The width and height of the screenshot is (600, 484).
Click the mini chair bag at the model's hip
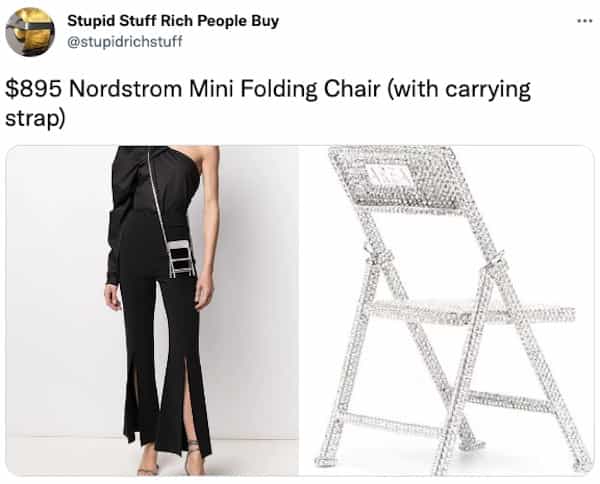click(x=182, y=258)
